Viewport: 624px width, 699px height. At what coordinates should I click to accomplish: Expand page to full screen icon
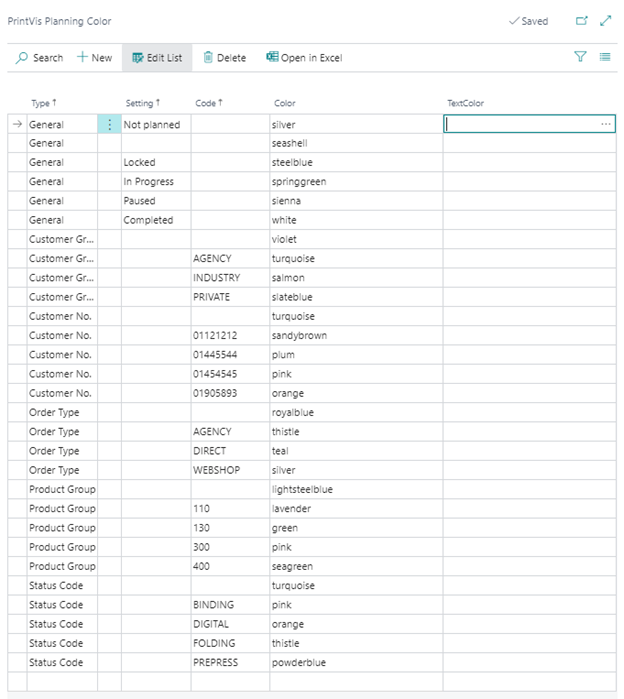point(605,21)
